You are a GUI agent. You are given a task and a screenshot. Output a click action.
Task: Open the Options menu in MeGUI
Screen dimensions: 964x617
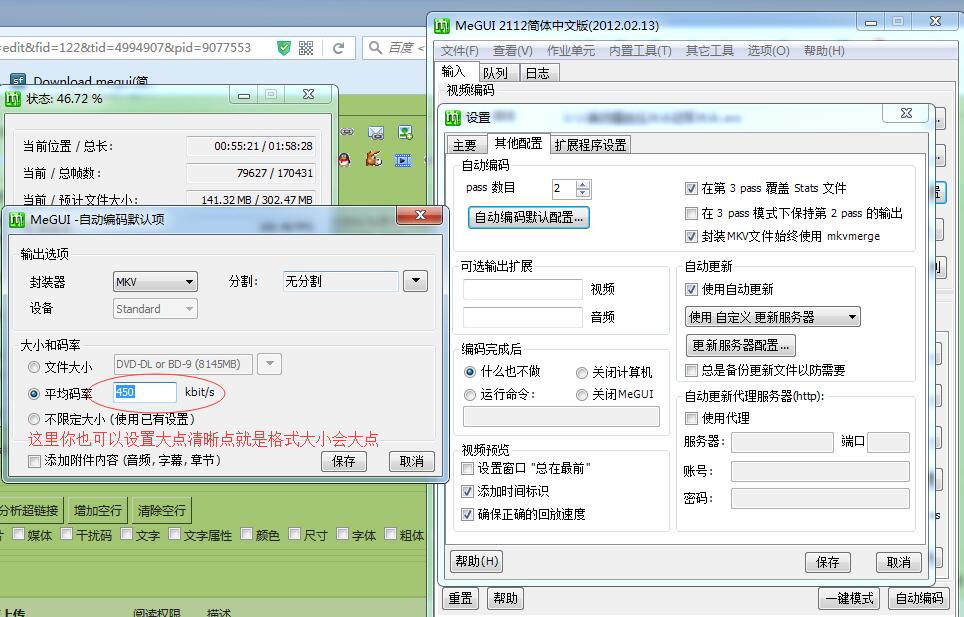(x=768, y=50)
